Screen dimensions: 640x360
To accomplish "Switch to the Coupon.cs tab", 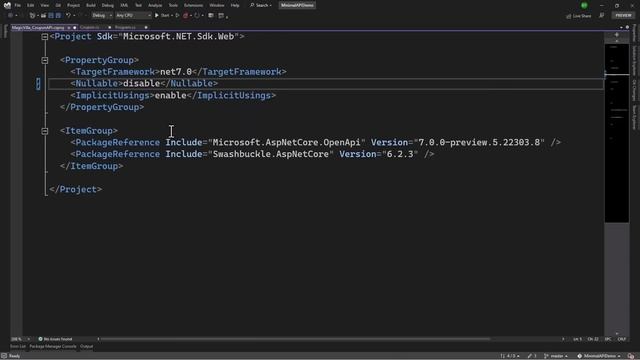I will coord(89,27).
